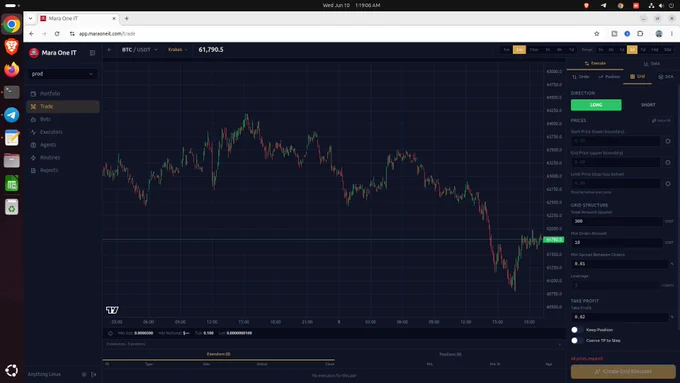
Task: Launch Firefox from the dock
Action: point(12,69)
